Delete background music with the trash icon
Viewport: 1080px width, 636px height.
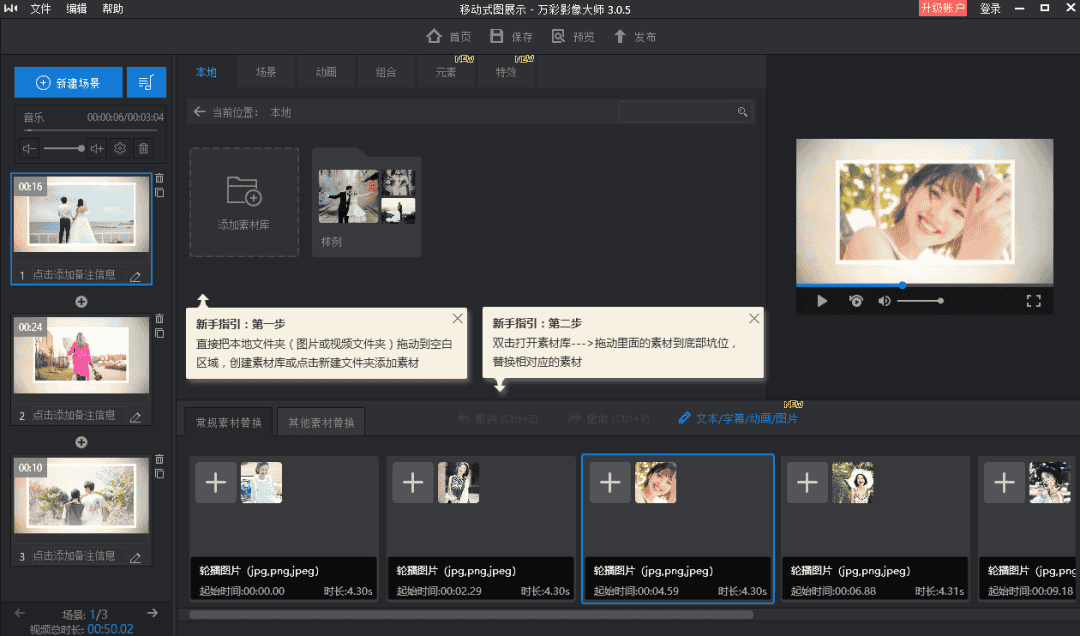point(143,148)
